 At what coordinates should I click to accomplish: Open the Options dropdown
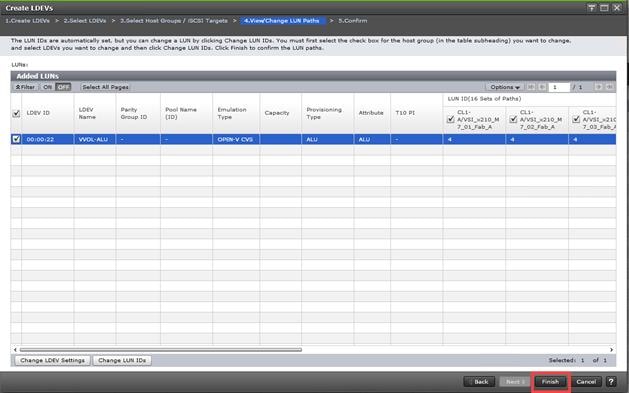(x=505, y=87)
